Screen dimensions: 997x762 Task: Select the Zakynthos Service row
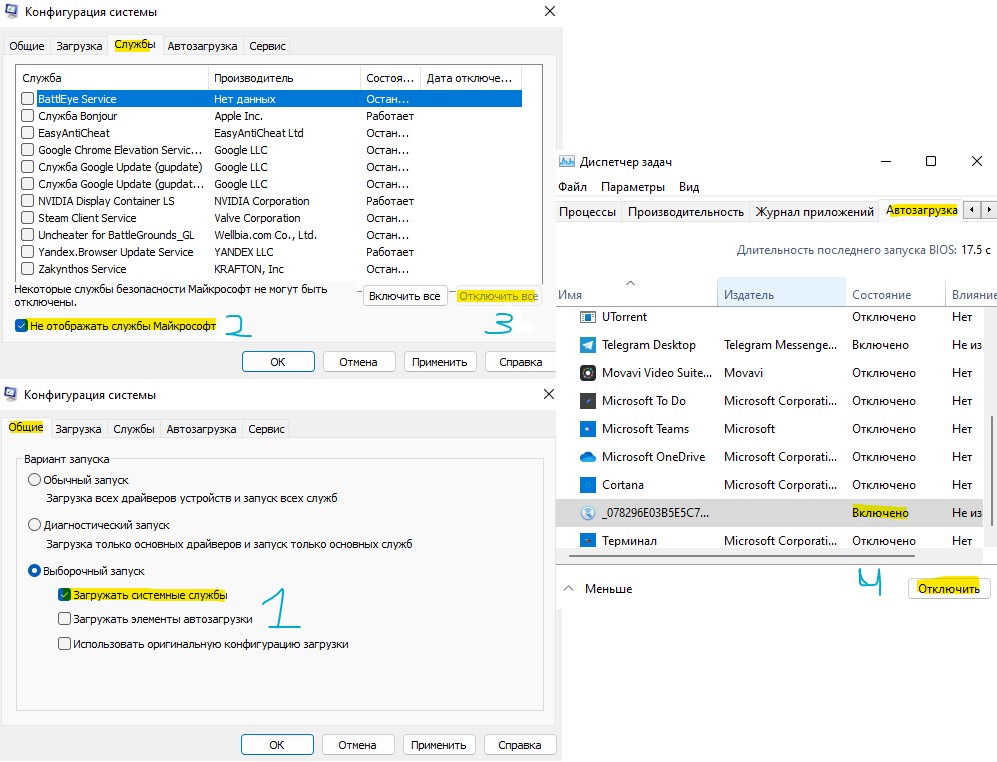pyautogui.click(x=271, y=269)
